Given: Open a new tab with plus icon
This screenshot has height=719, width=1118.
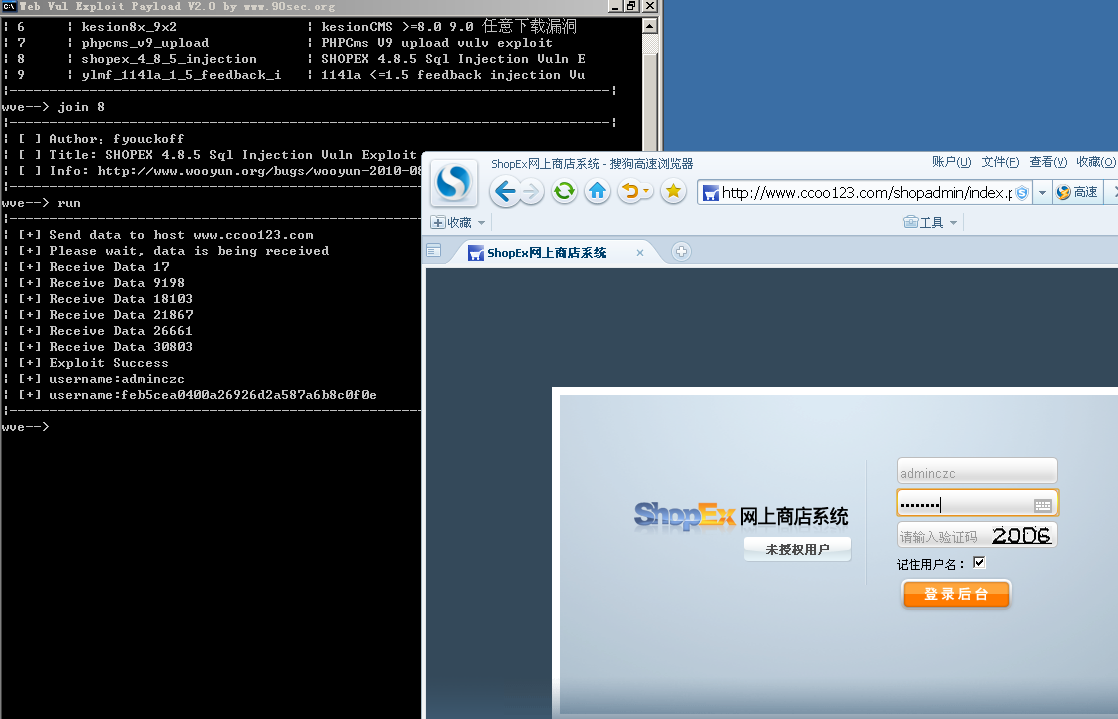Looking at the screenshot, I should (681, 251).
